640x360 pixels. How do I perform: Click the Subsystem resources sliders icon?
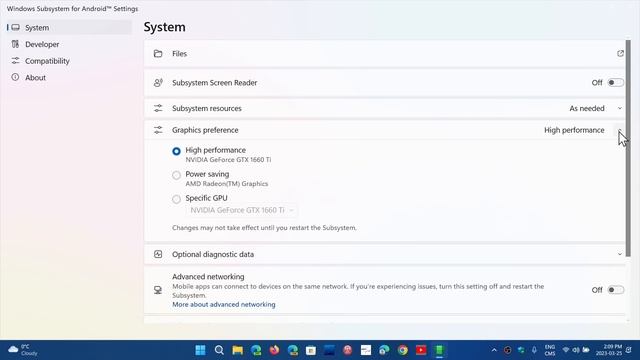tap(158, 108)
